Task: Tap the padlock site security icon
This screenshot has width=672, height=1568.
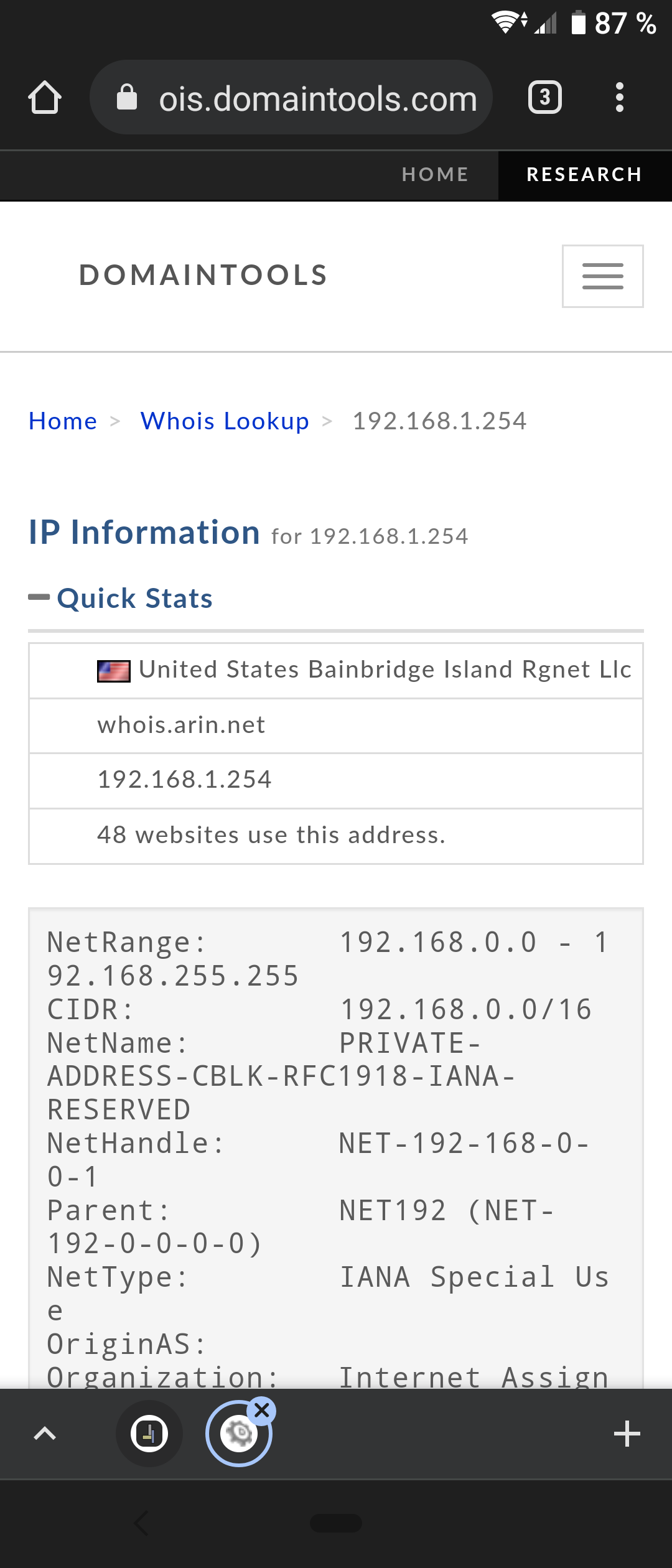Action: point(127,97)
